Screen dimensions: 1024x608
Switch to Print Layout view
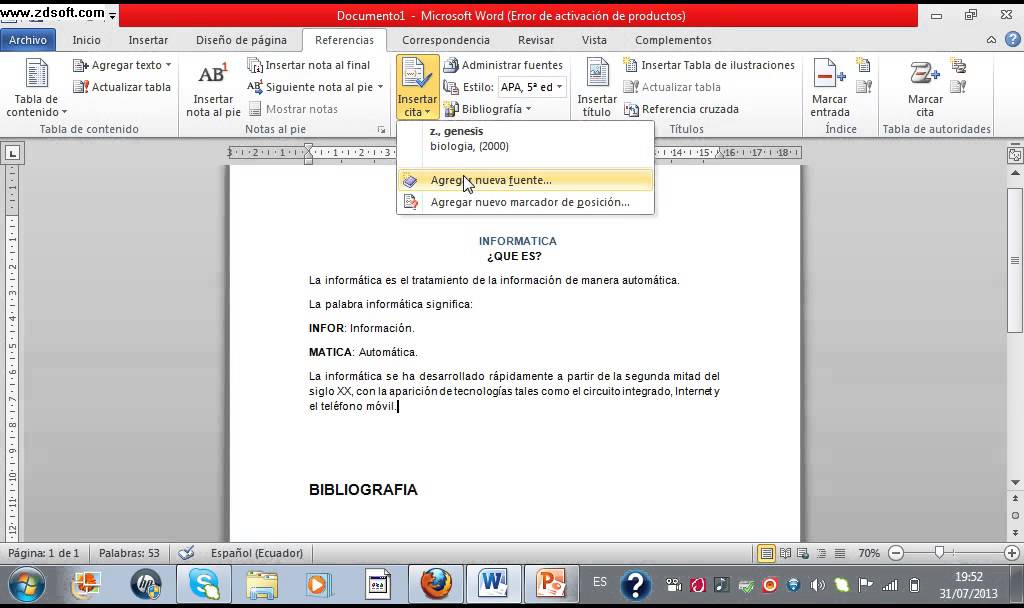(766, 554)
